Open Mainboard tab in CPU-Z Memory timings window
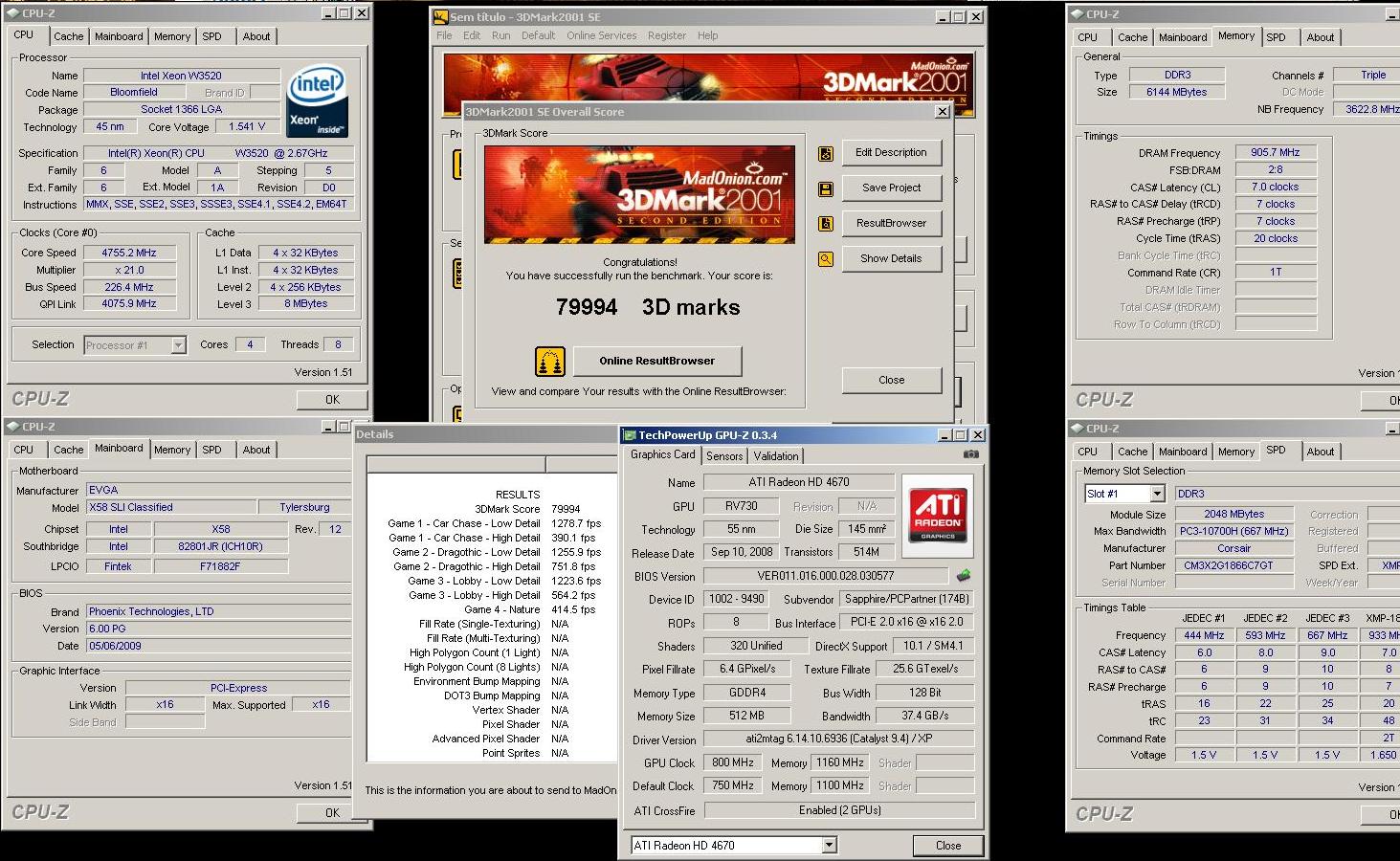 point(1183,37)
